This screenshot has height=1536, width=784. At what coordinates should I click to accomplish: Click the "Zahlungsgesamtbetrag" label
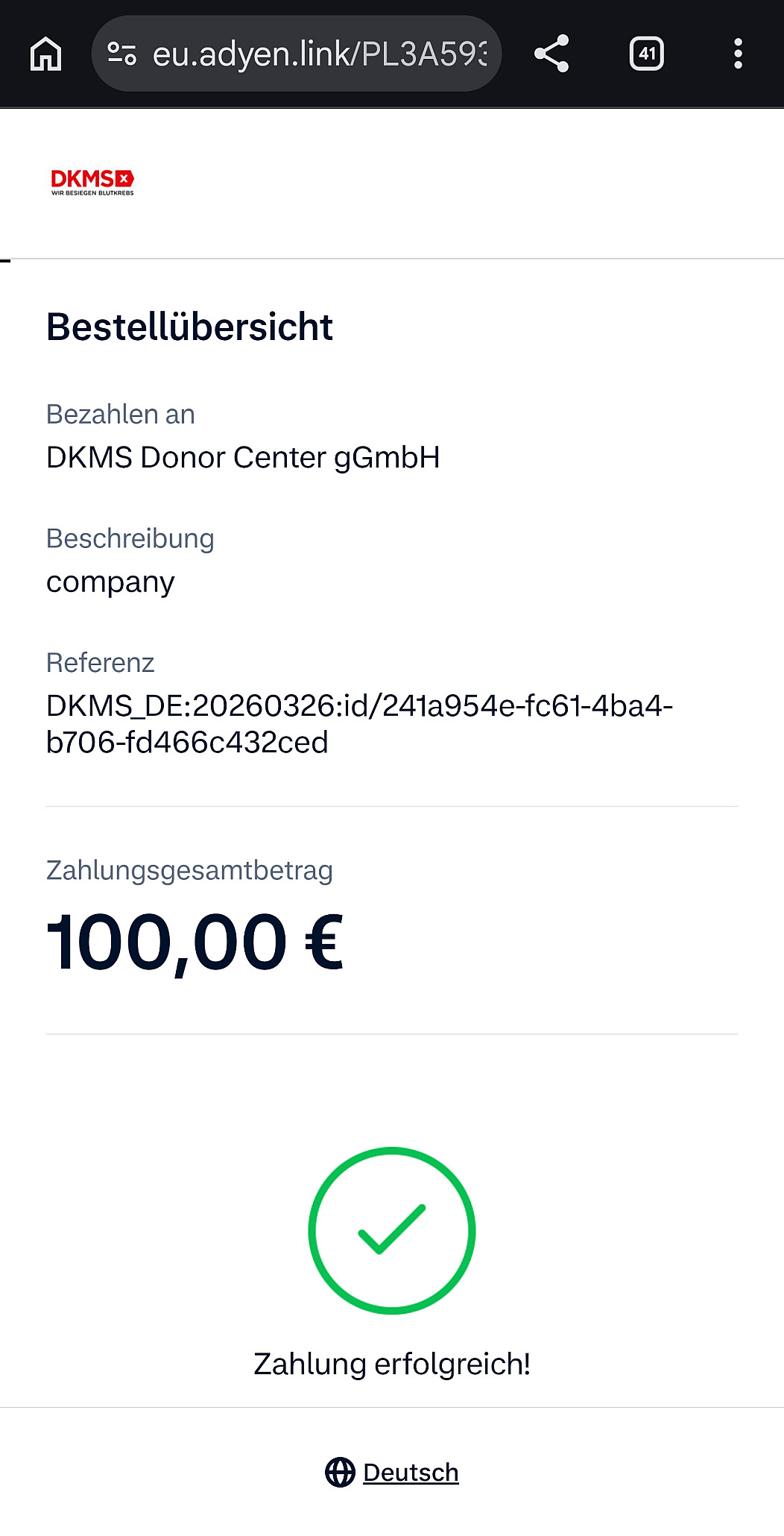(189, 870)
